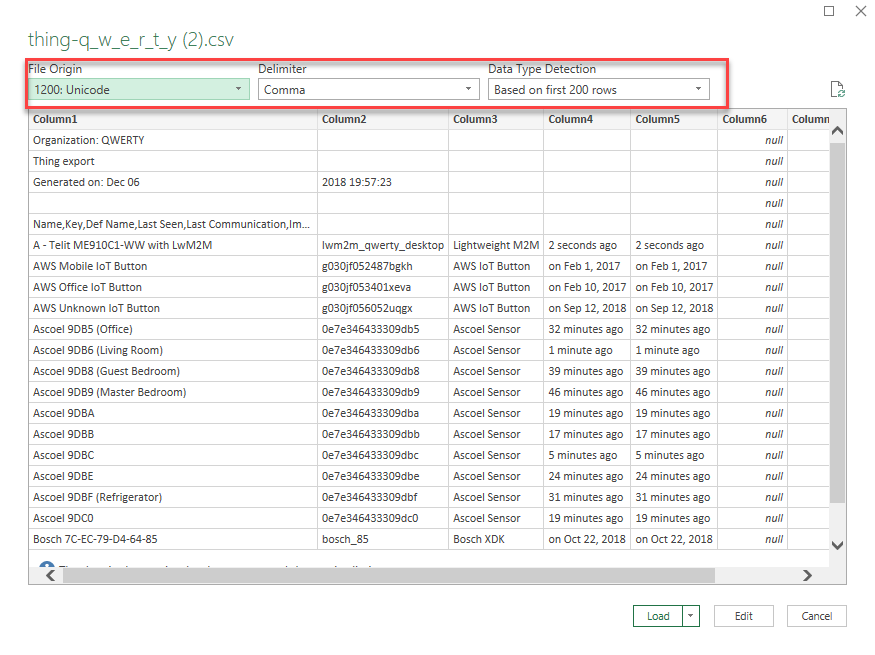Cancel the import dialog
The width and height of the screenshot is (875, 655).
(x=817, y=616)
